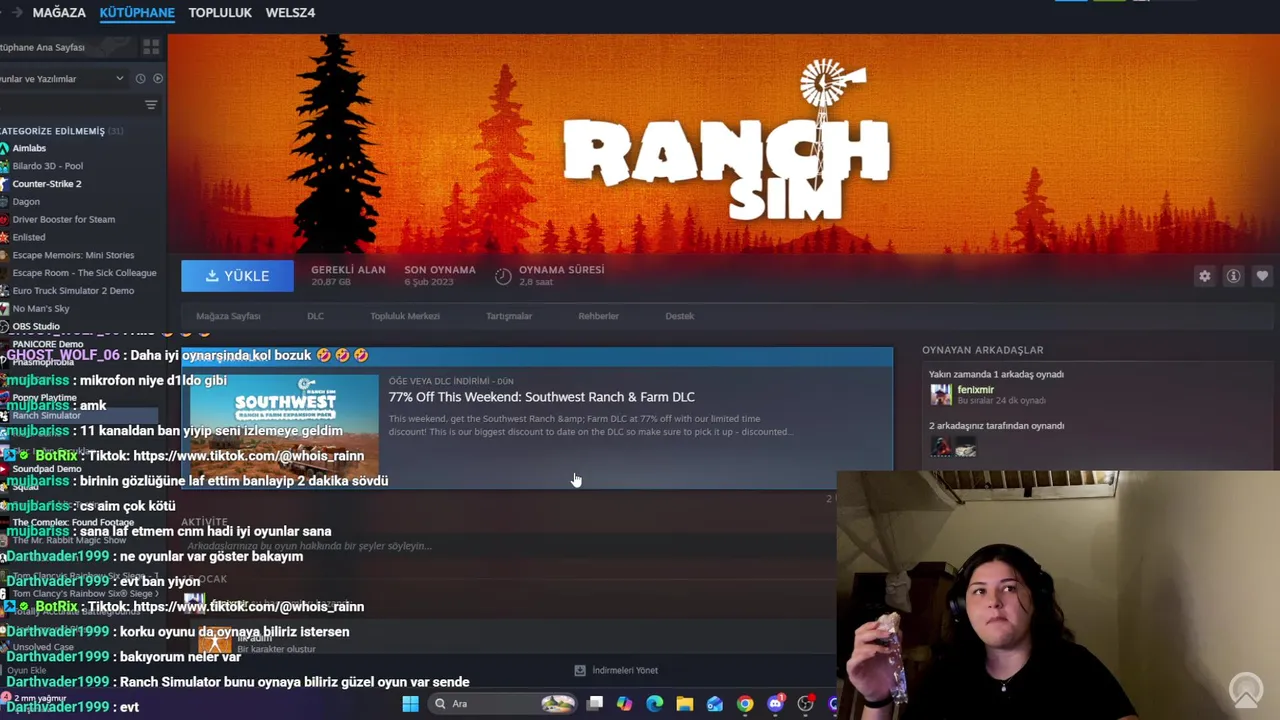Open the DLC tab

tap(315, 316)
